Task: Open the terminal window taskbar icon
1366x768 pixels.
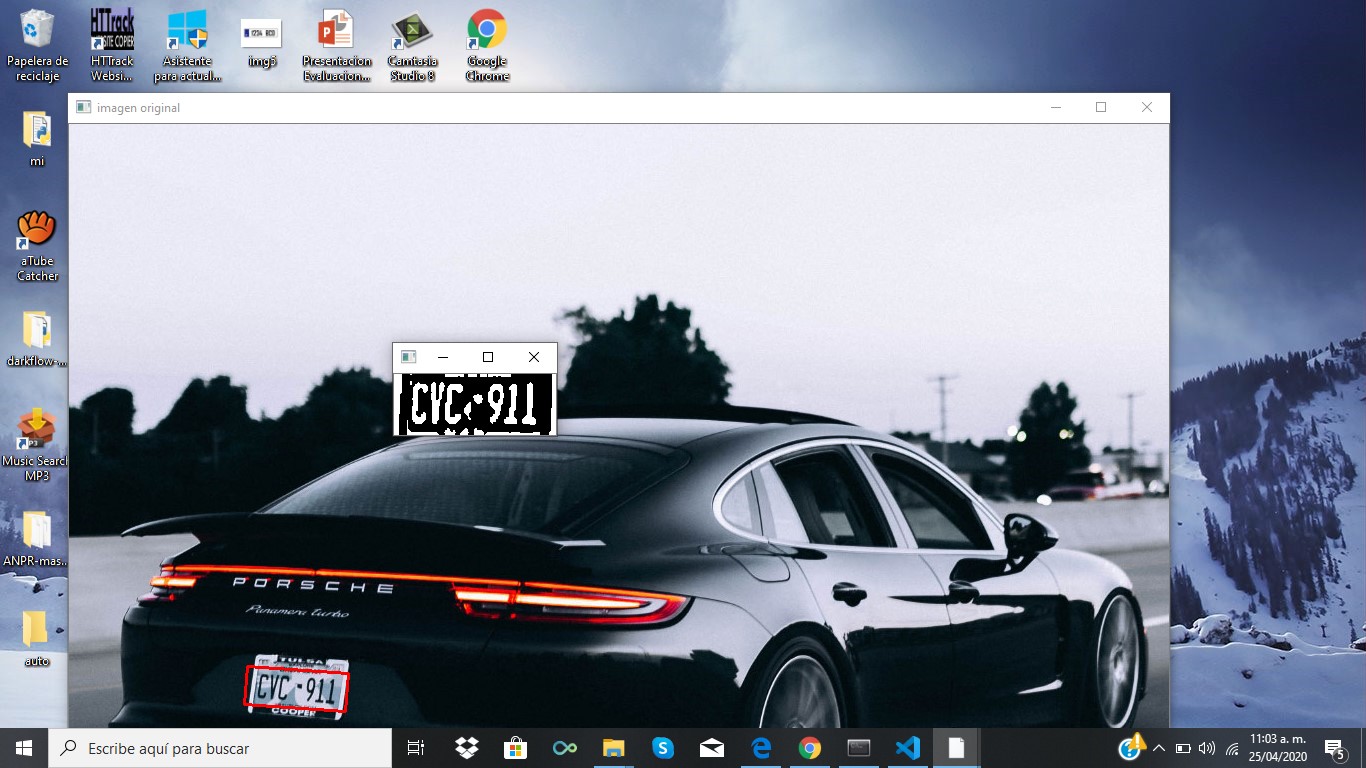Action: [x=859, y=748]
